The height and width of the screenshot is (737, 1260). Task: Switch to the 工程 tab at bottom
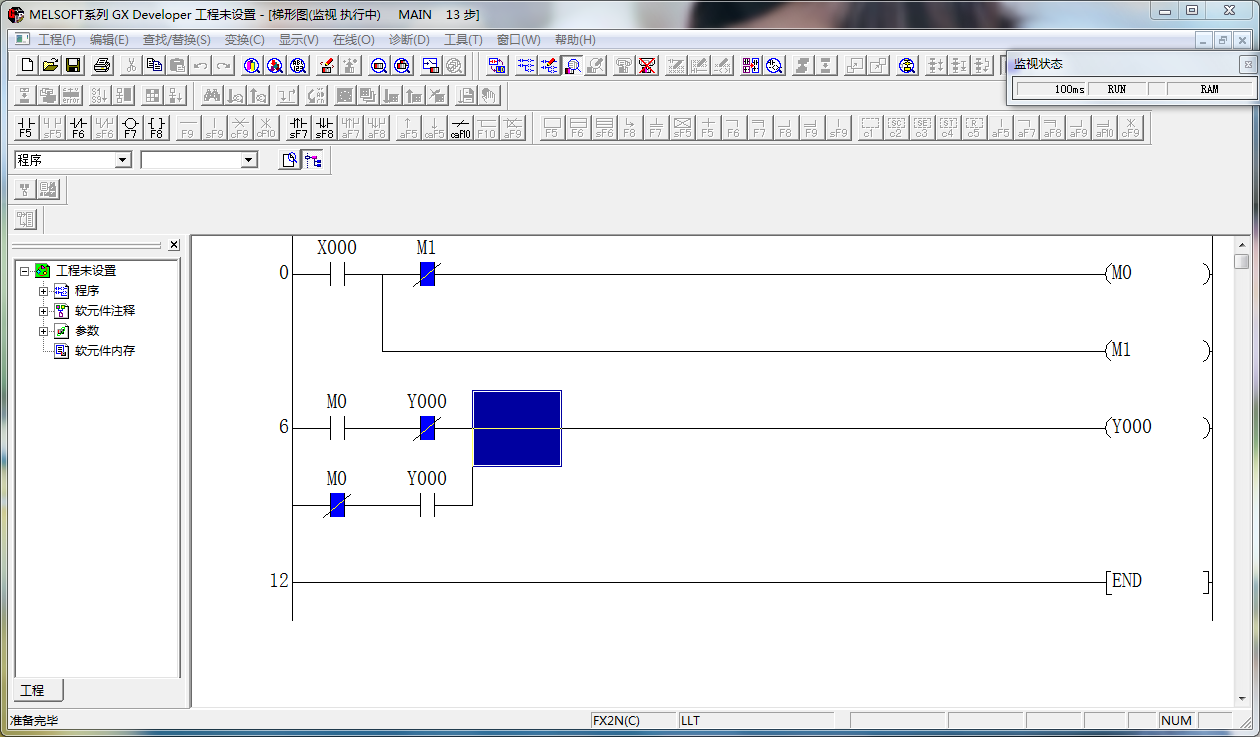point(34,691)
